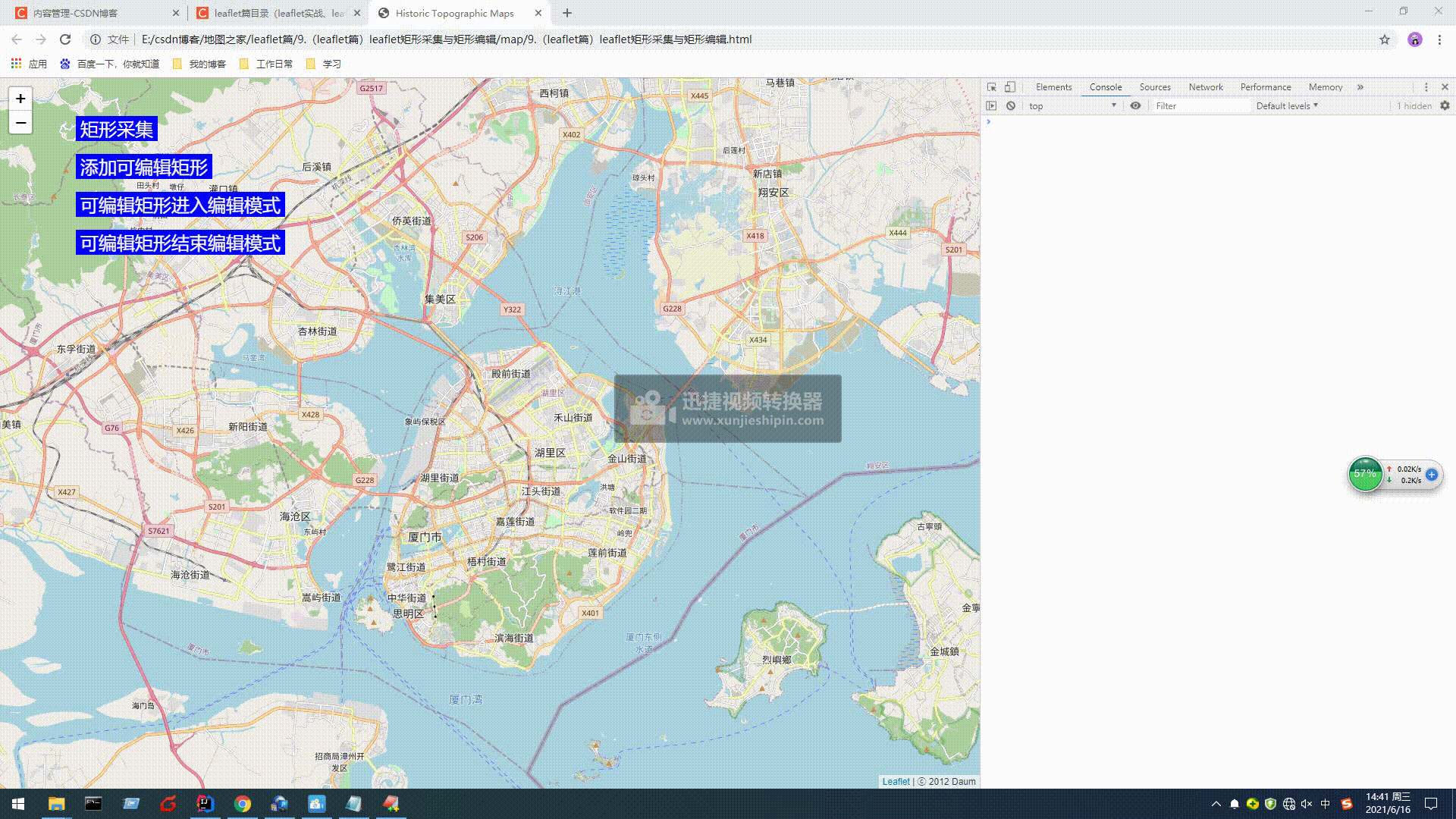Open the Leaflet attribution link
This screenshot has width=1456, height=819.
[896, 781]
